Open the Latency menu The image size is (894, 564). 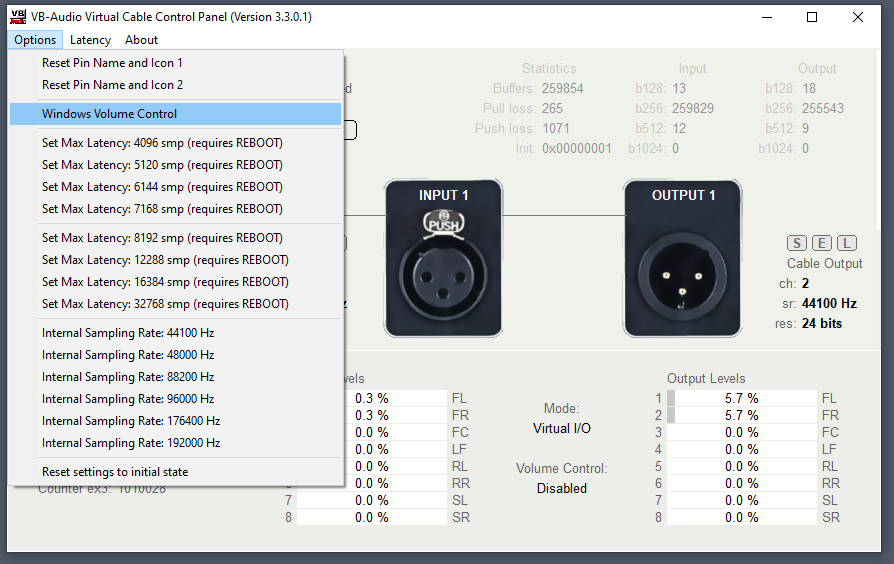(90, 40)
